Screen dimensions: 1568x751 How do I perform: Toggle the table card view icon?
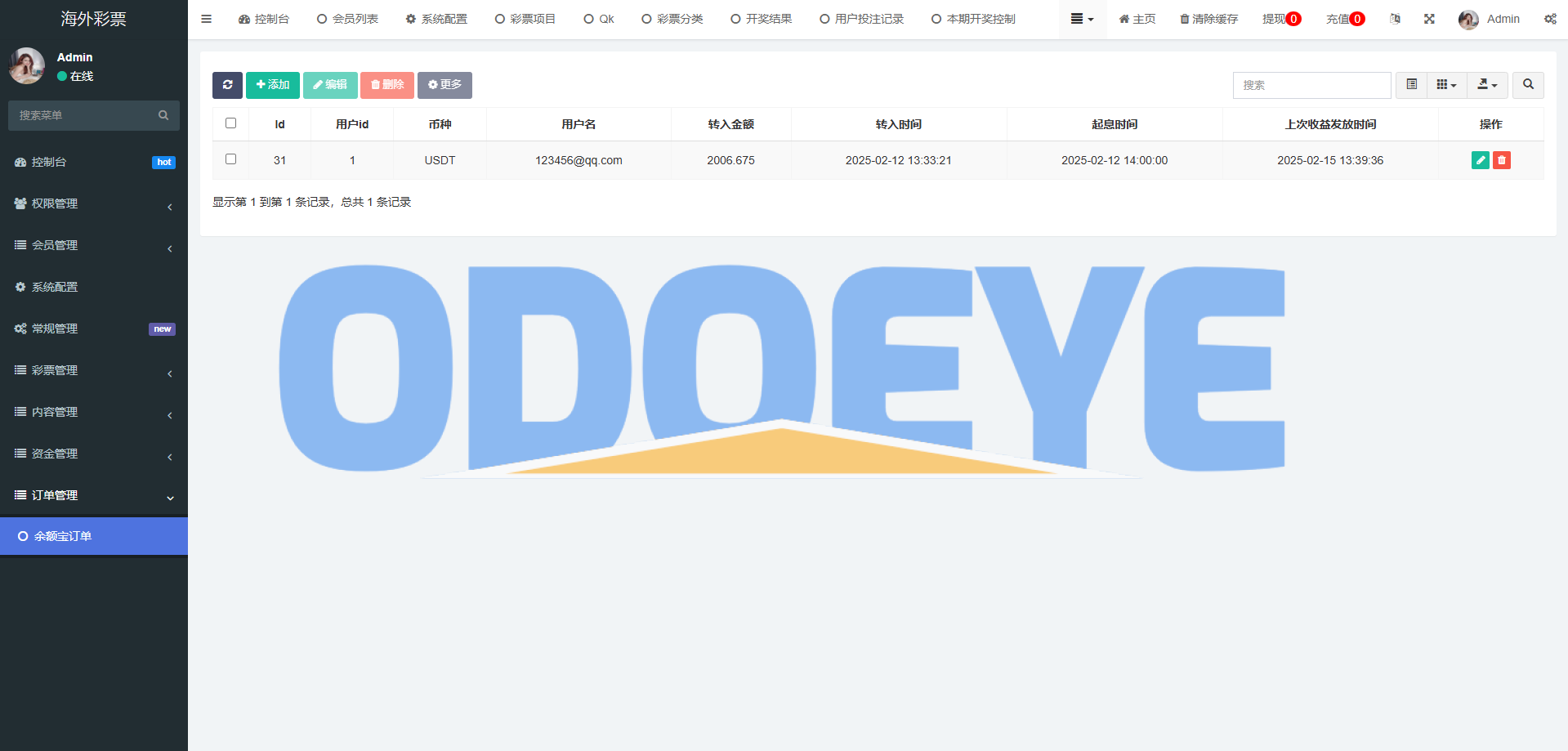(x=1411, y=85)
